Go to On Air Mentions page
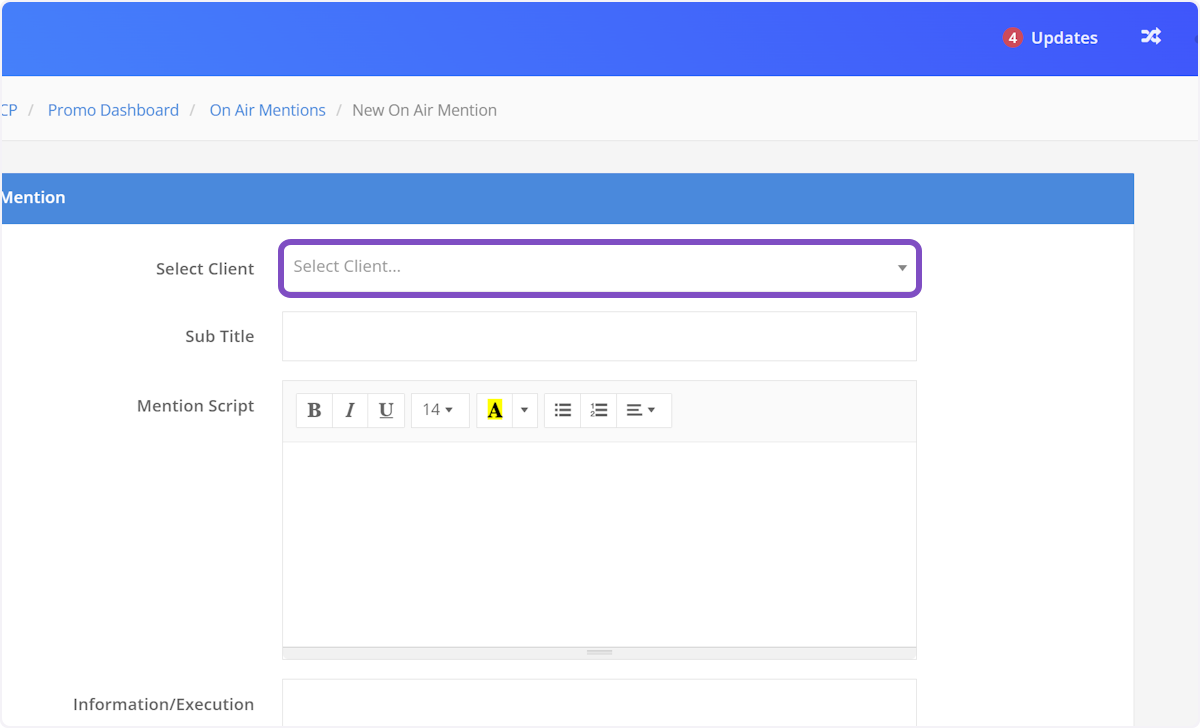The image size is (1200, 728). (x=267, y=110)
